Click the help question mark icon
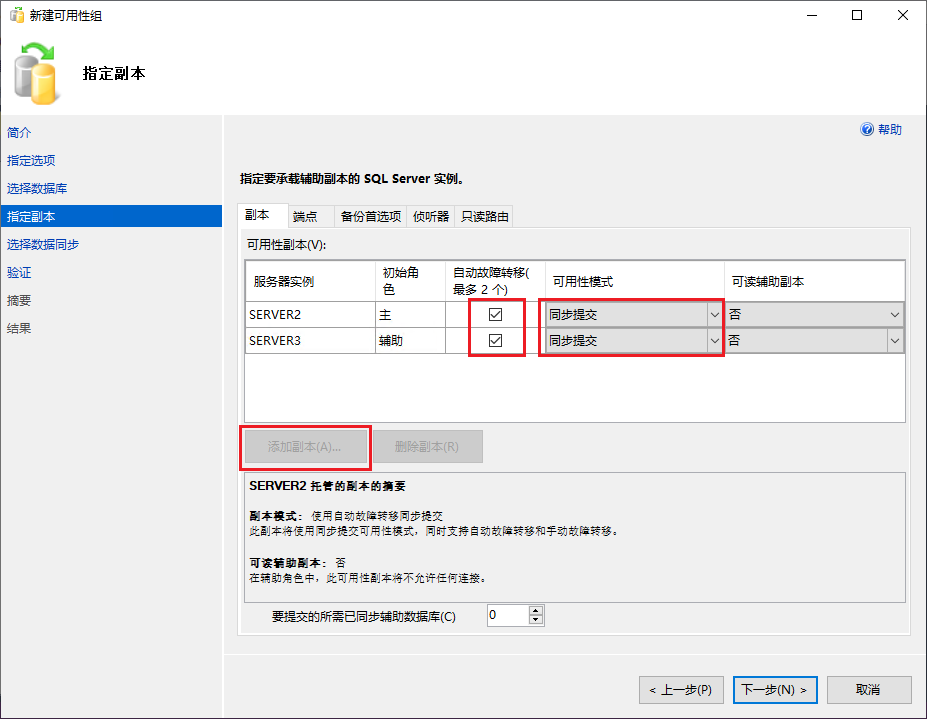 coord(867,129)
